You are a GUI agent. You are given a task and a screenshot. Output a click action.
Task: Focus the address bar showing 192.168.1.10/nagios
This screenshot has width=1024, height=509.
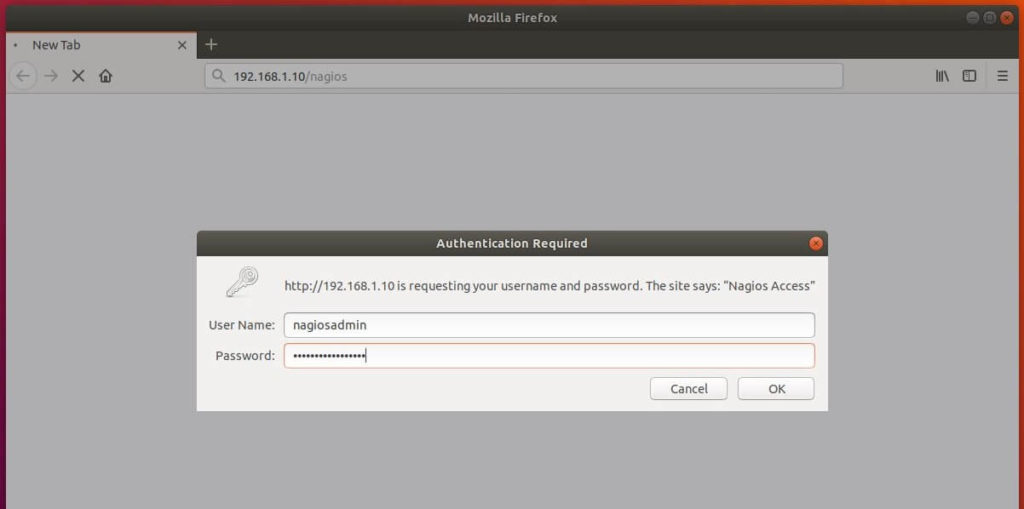tap(524, 76)
